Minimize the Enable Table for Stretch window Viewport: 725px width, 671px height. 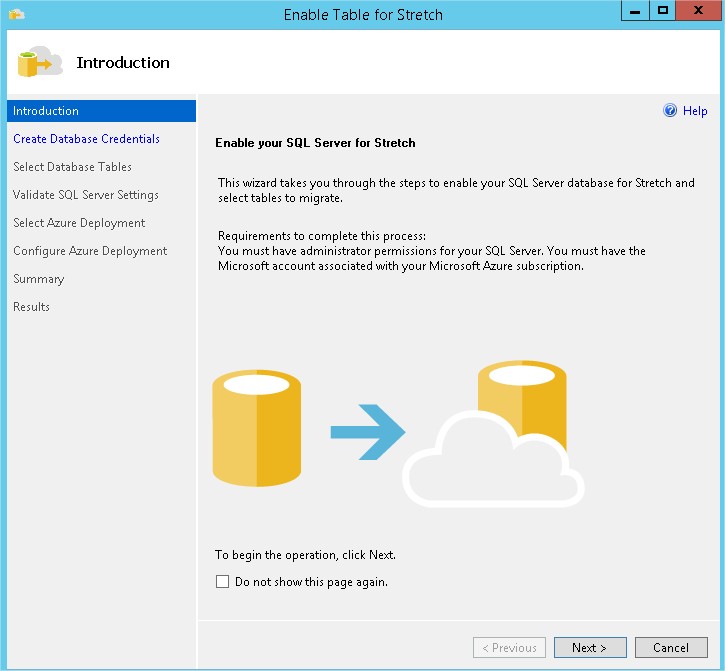point(635,11)
